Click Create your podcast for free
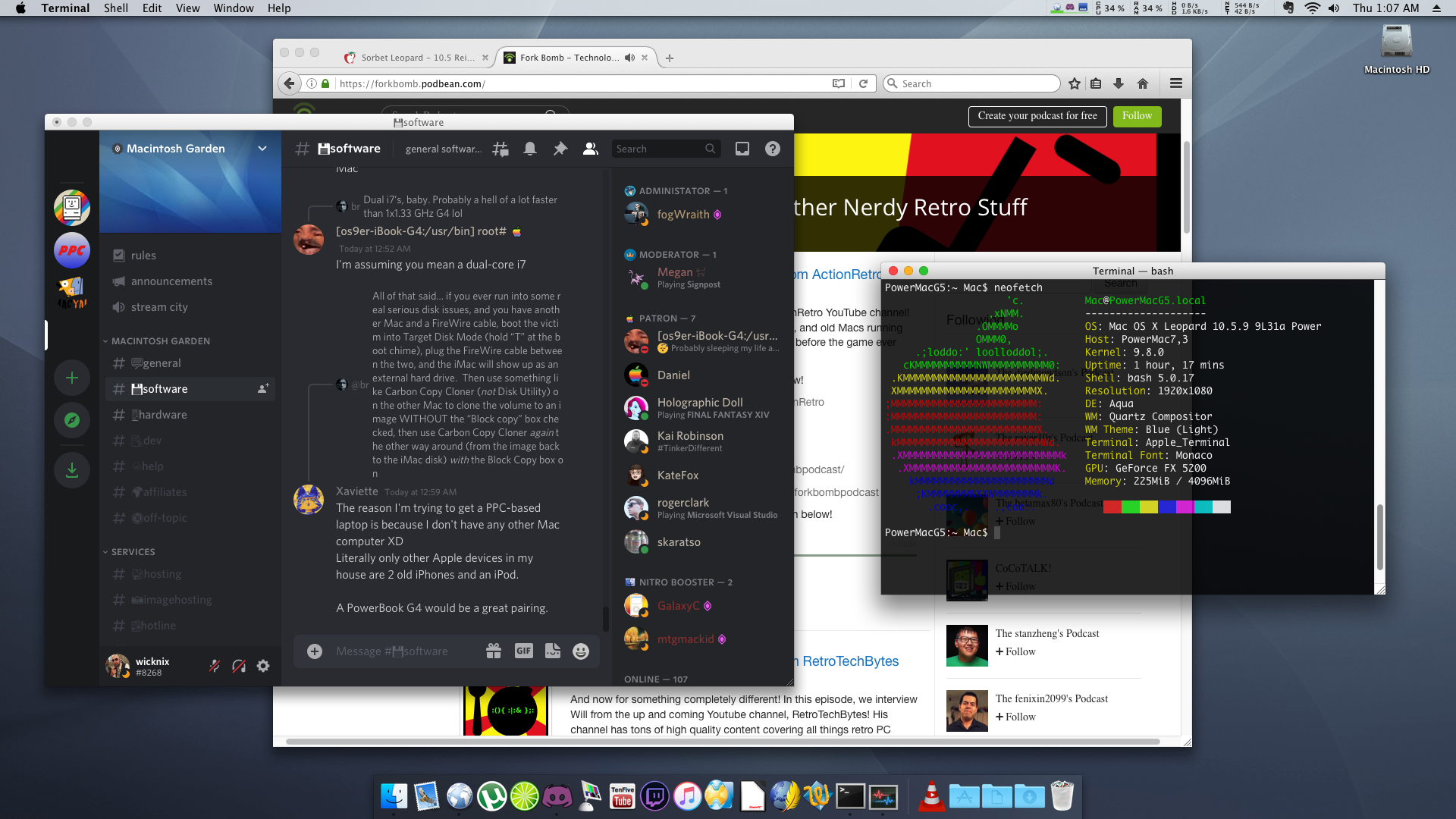 1037,116
